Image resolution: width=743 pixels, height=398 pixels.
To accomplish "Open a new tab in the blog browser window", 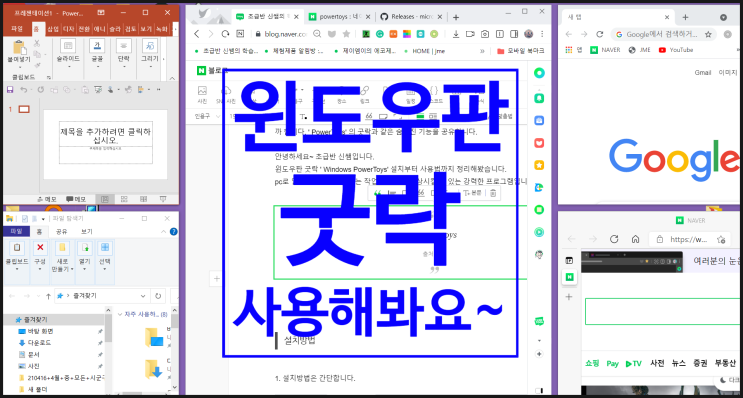I will (x=456, y=18).
